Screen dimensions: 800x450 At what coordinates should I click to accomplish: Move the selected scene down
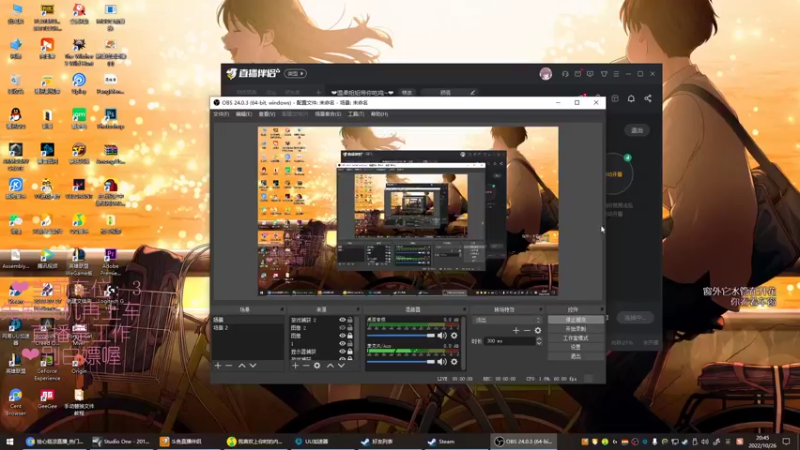(x=253, y=365)
